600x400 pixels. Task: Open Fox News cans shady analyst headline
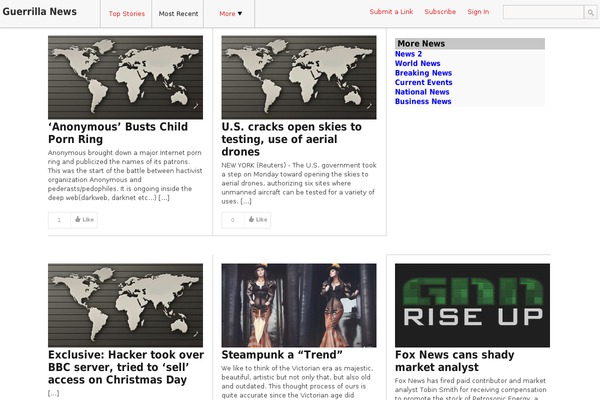point(455,361)
